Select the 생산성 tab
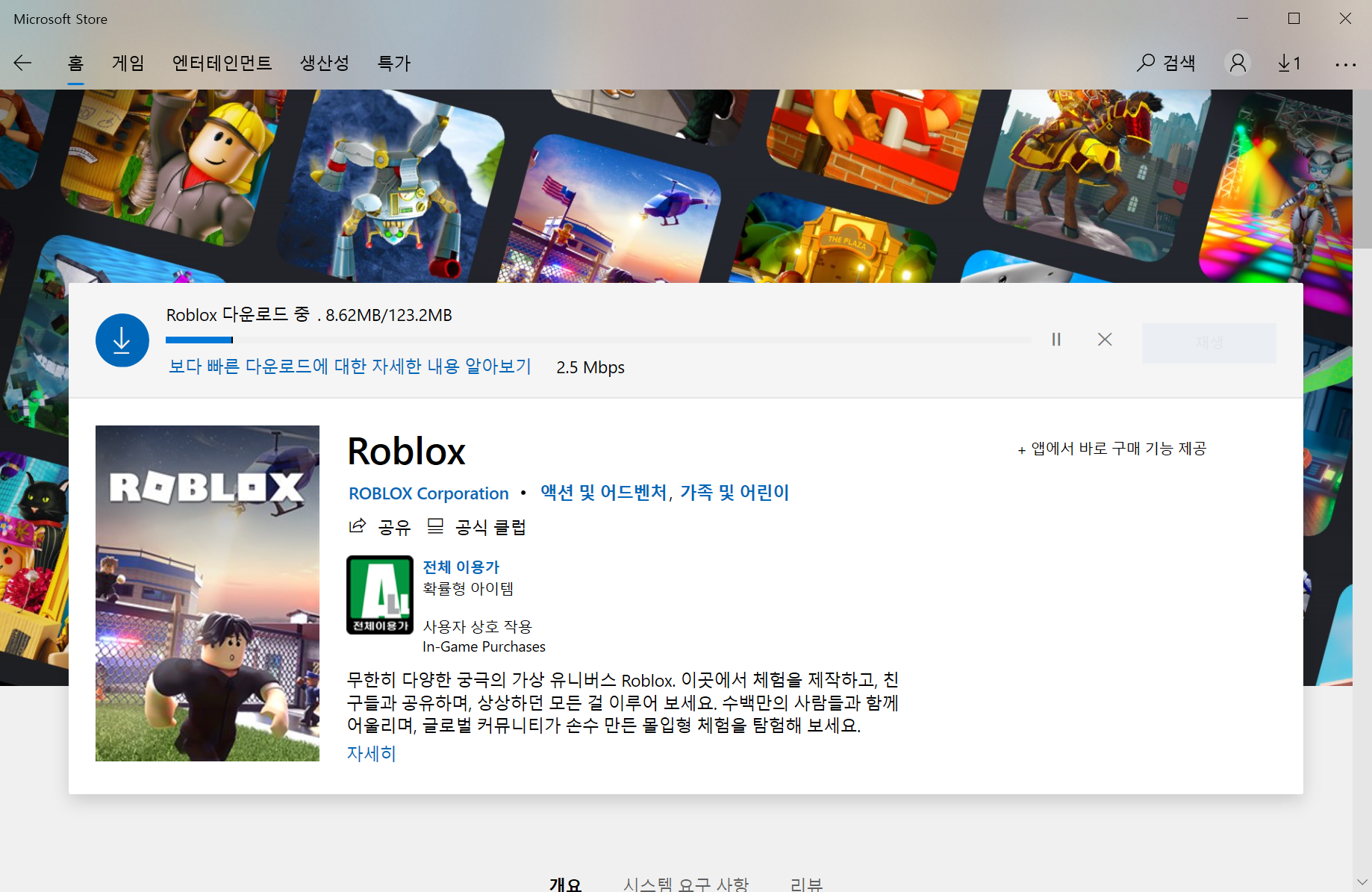The height and width of the screenshot is (892, 1372). [x=324, y=63]
